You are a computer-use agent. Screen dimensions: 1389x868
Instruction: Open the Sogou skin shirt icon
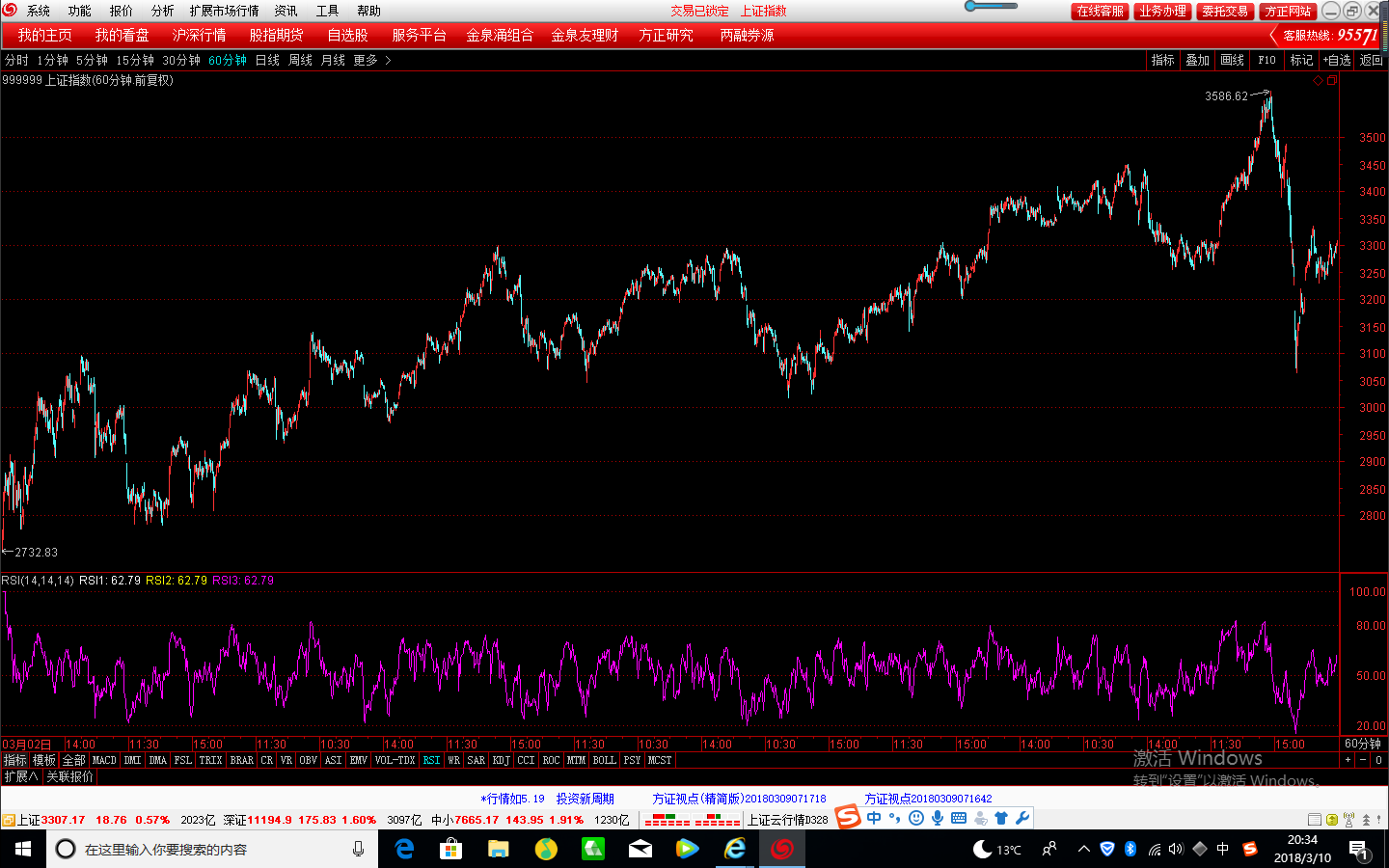point(1001,818)
